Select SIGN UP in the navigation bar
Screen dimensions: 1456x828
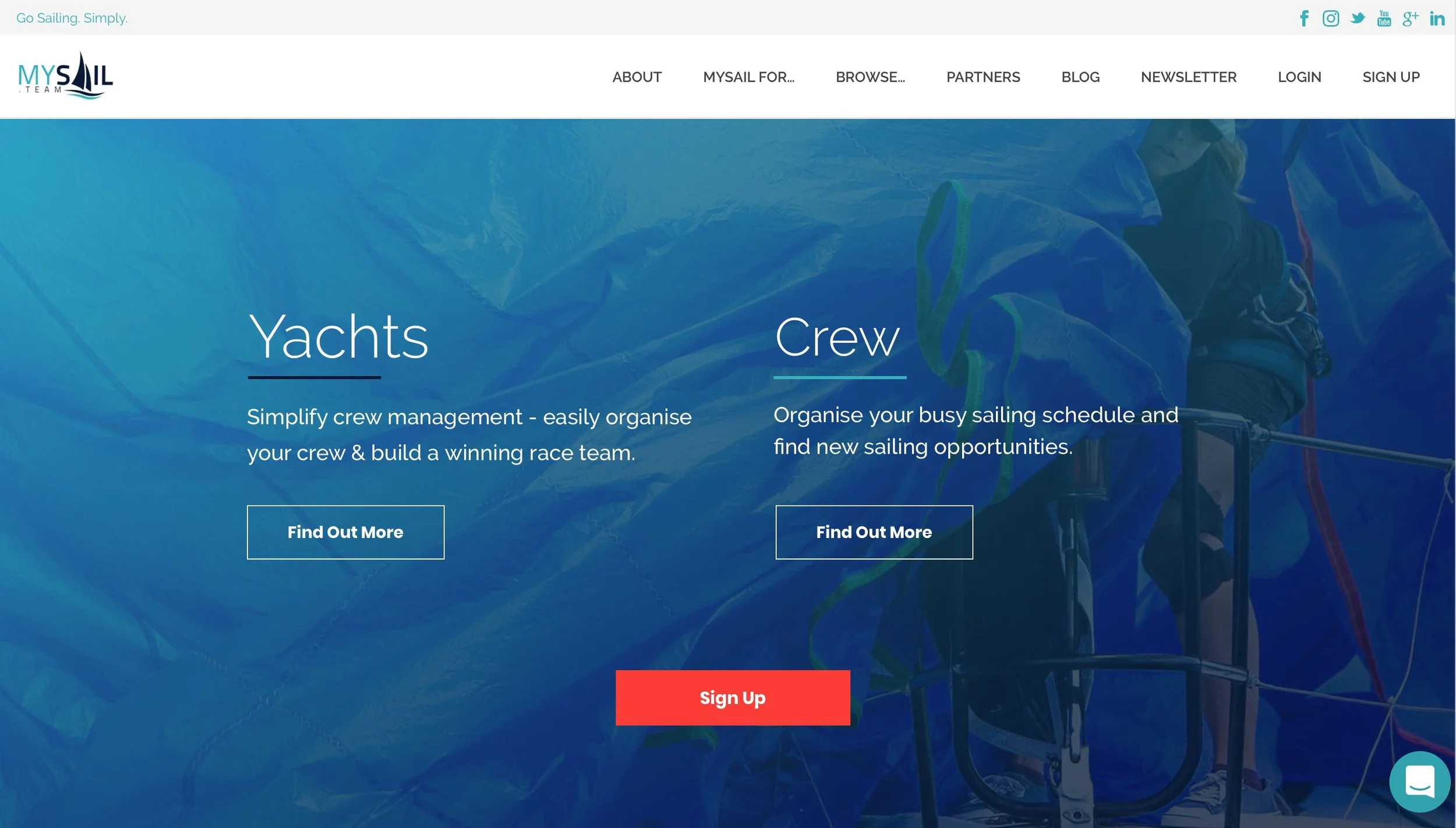[1391, 77]
